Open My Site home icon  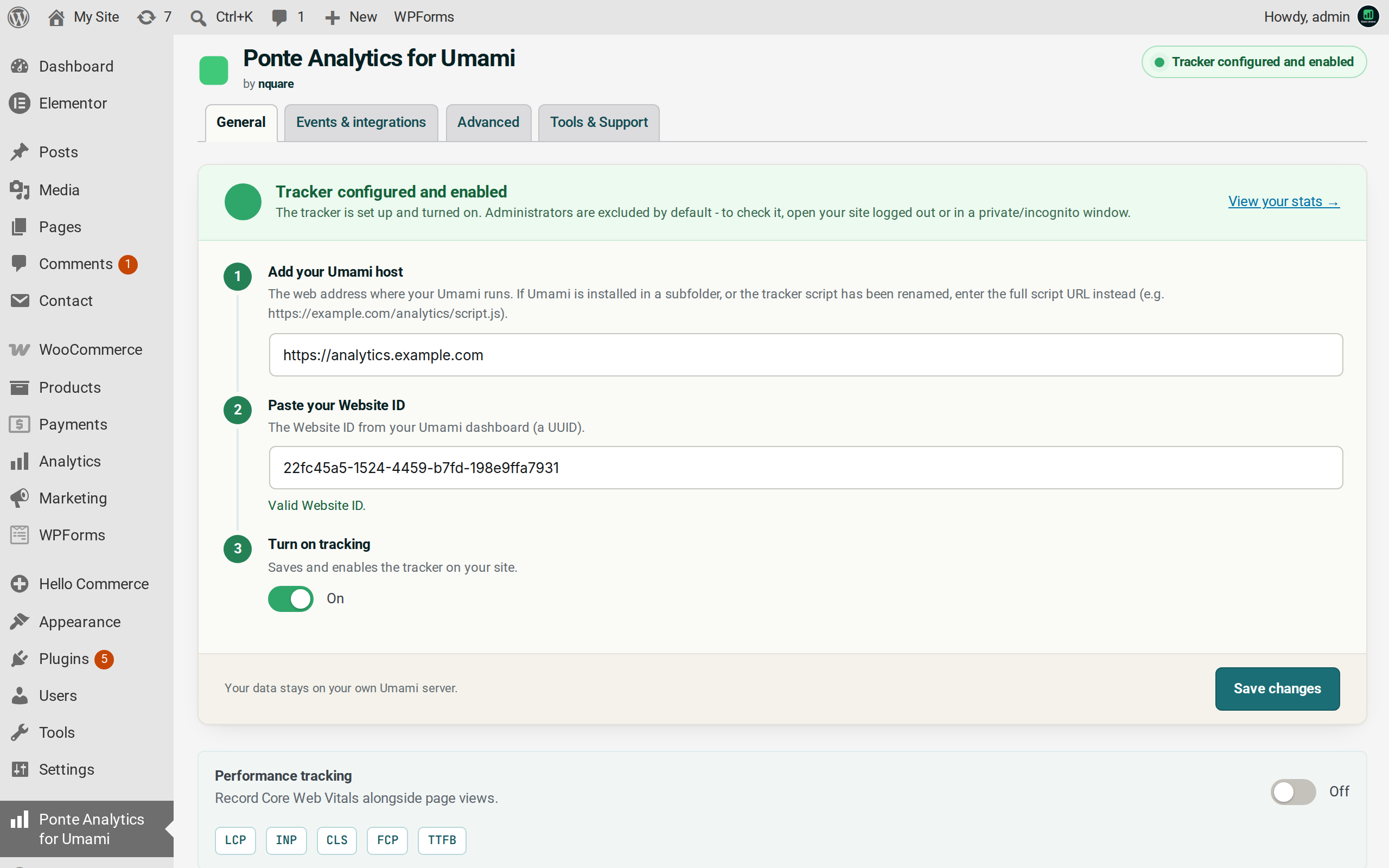coord(56,17)
